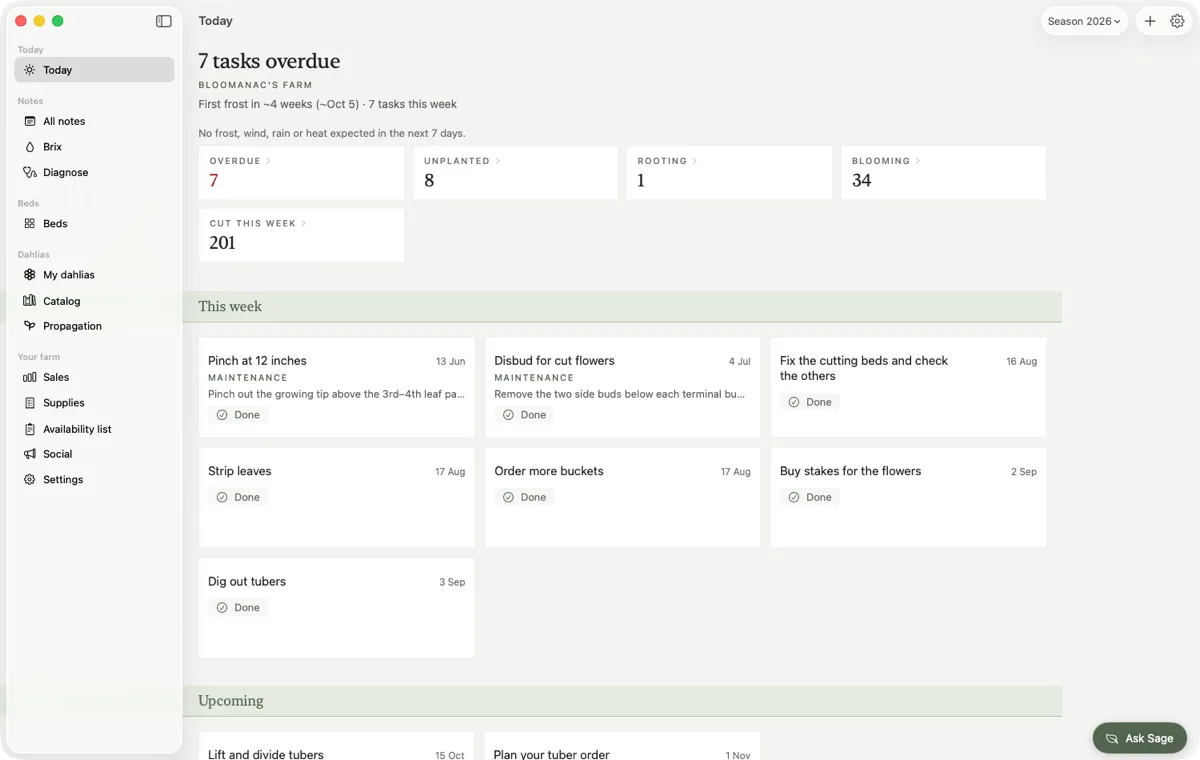Open the Overdue 7 stat card
The height and width of the screenshot is (760, 1200).
click(x=301, y=173)
